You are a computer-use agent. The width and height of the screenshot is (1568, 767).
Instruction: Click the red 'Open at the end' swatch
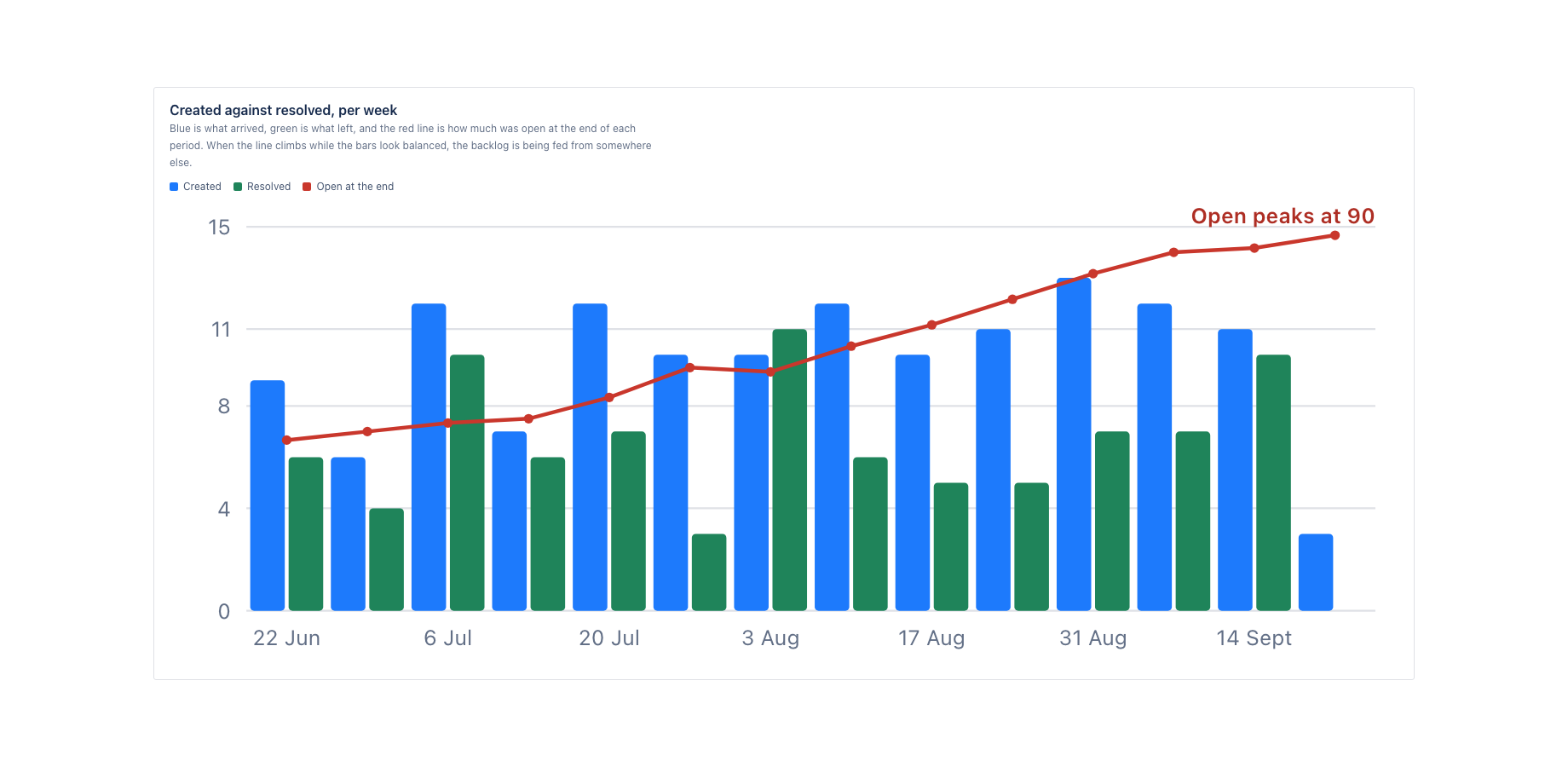(x=307, y=187)
